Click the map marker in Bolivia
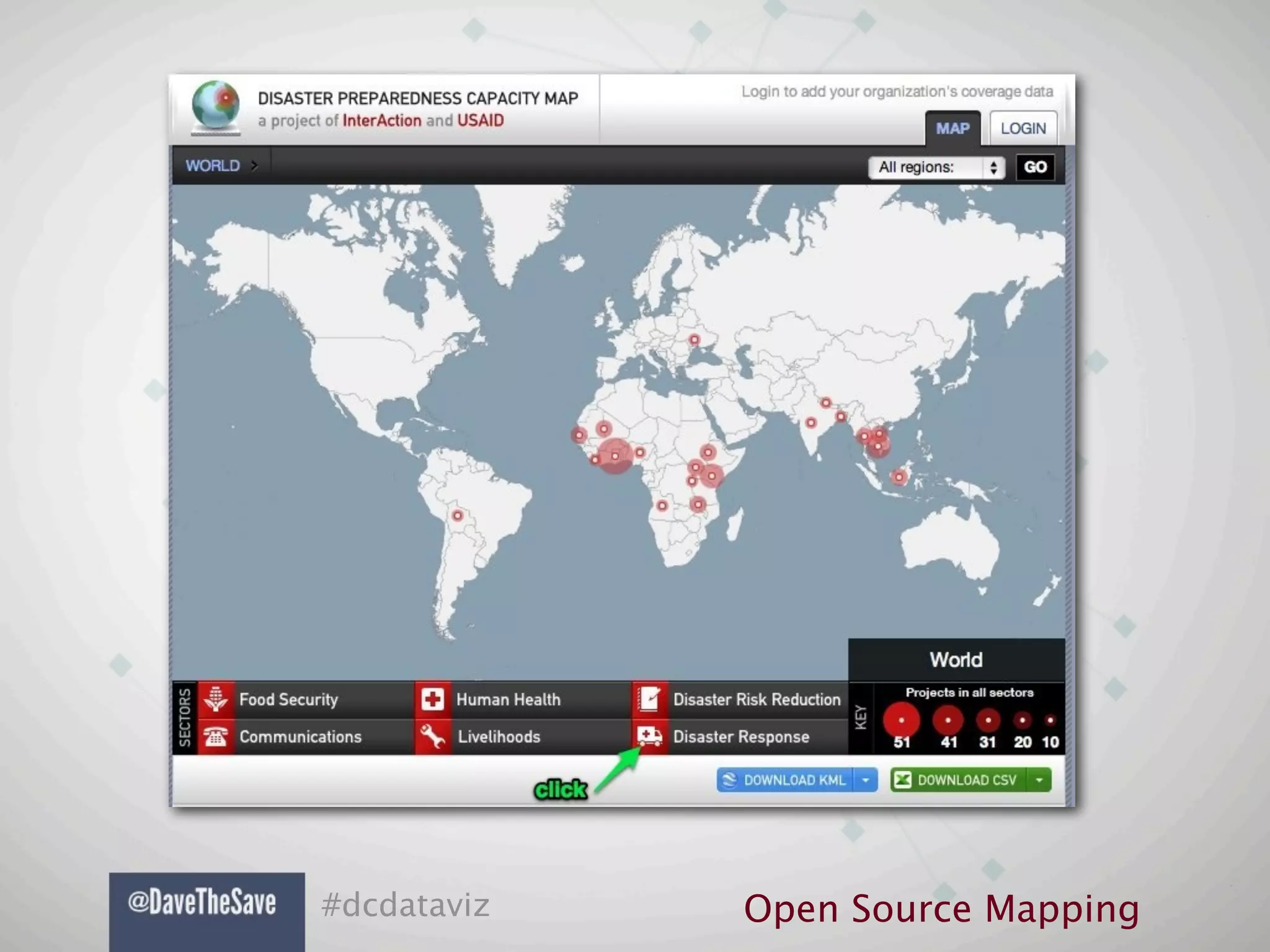1270x952 pixels. [x=457, y=516]
